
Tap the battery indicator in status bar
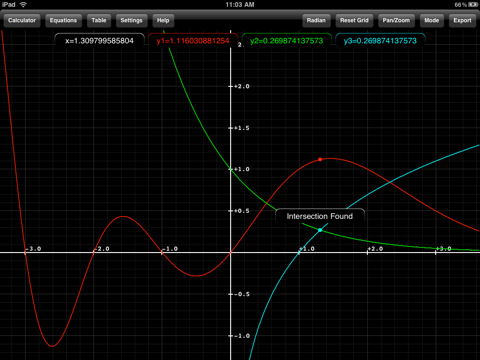pos(473,4)
